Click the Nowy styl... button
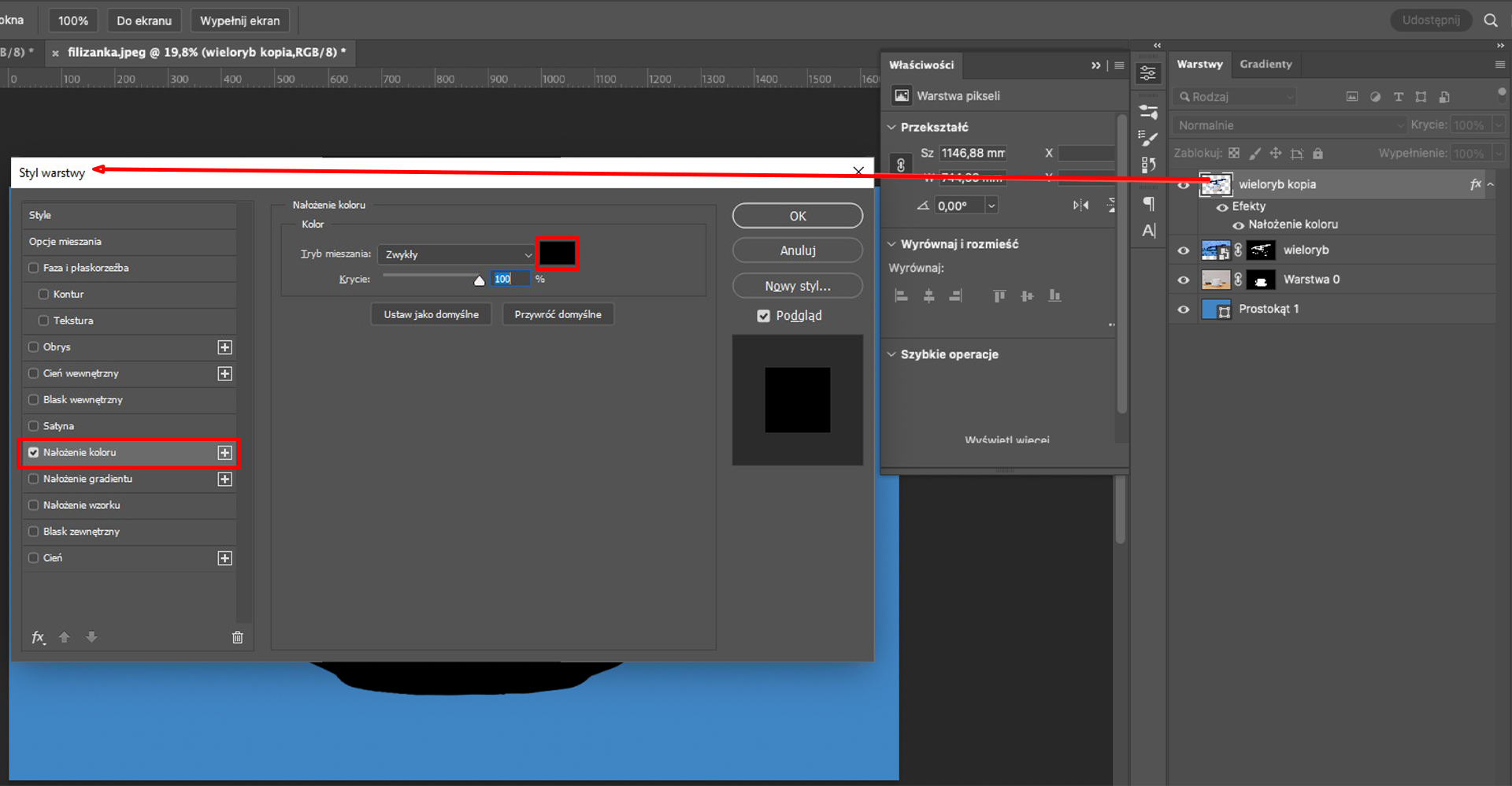This screenshot has height=786, width=1512. click(x=798, y=286)
